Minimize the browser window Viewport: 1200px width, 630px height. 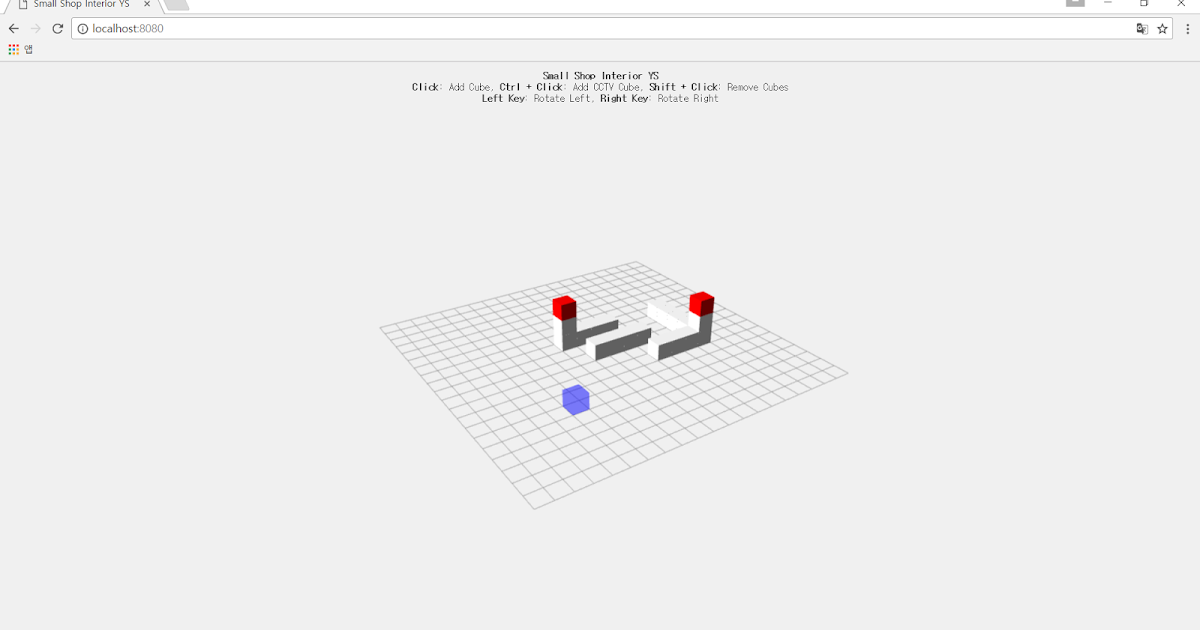click(x=1108, y=3)
